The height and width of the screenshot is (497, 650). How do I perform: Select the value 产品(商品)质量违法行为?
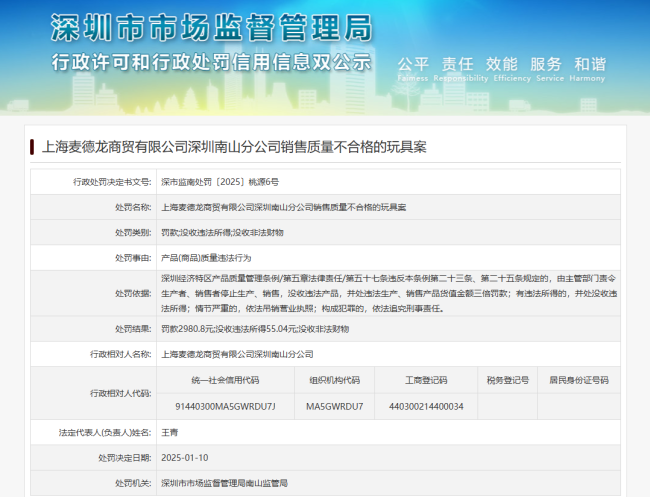coord(206,258)
